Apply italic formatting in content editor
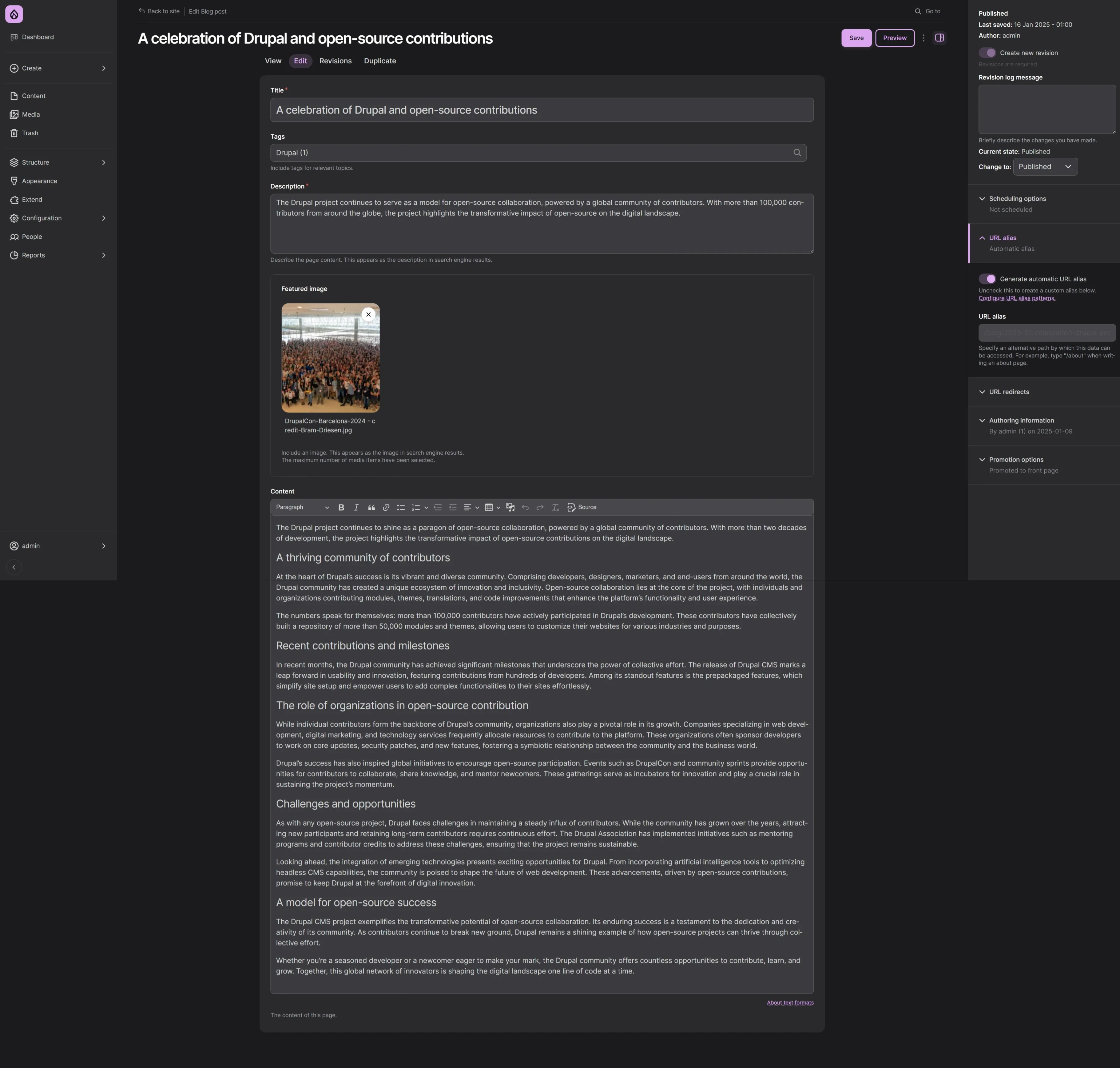Image resolution: width=1120 pixels, height=1068 pixels. [x=356, y=507]
